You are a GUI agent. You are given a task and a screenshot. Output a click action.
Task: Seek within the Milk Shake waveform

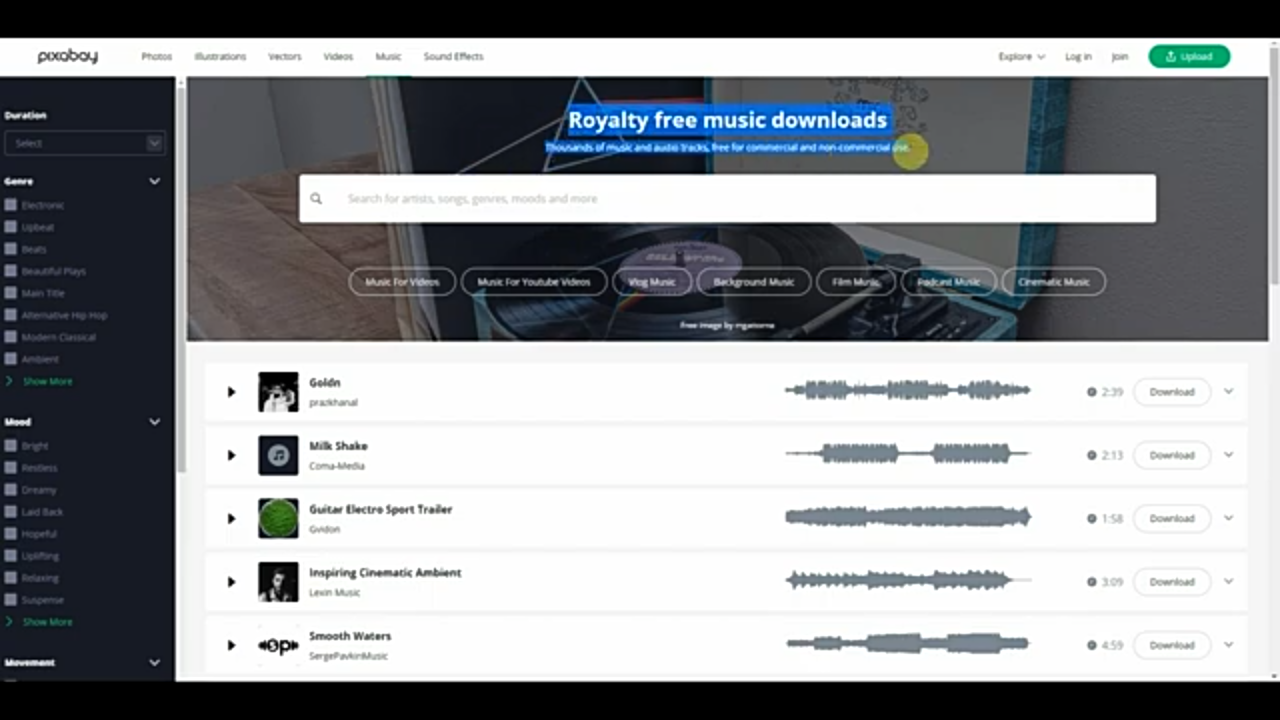[908, 454]
